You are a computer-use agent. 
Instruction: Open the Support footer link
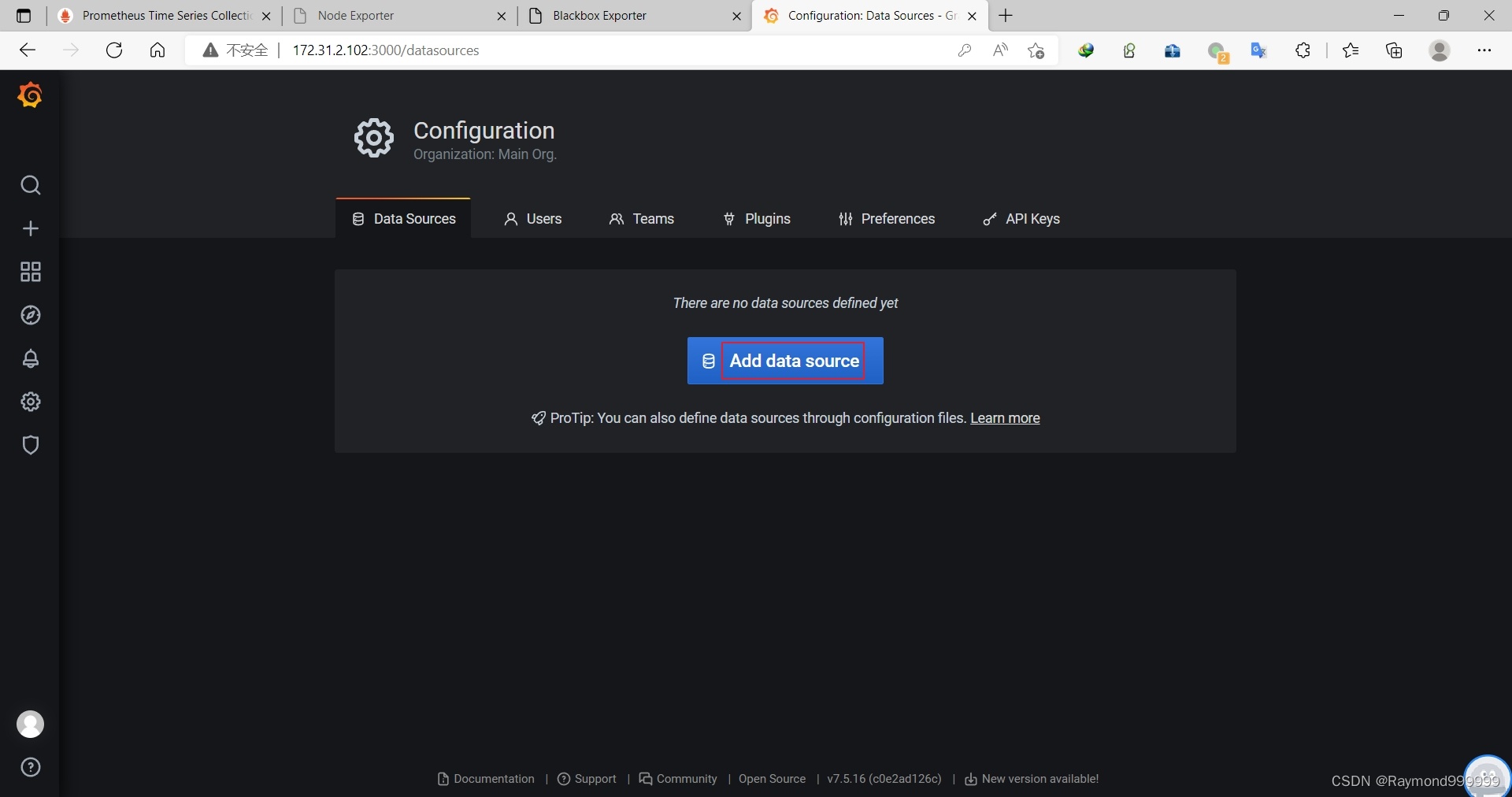(587, 779)
